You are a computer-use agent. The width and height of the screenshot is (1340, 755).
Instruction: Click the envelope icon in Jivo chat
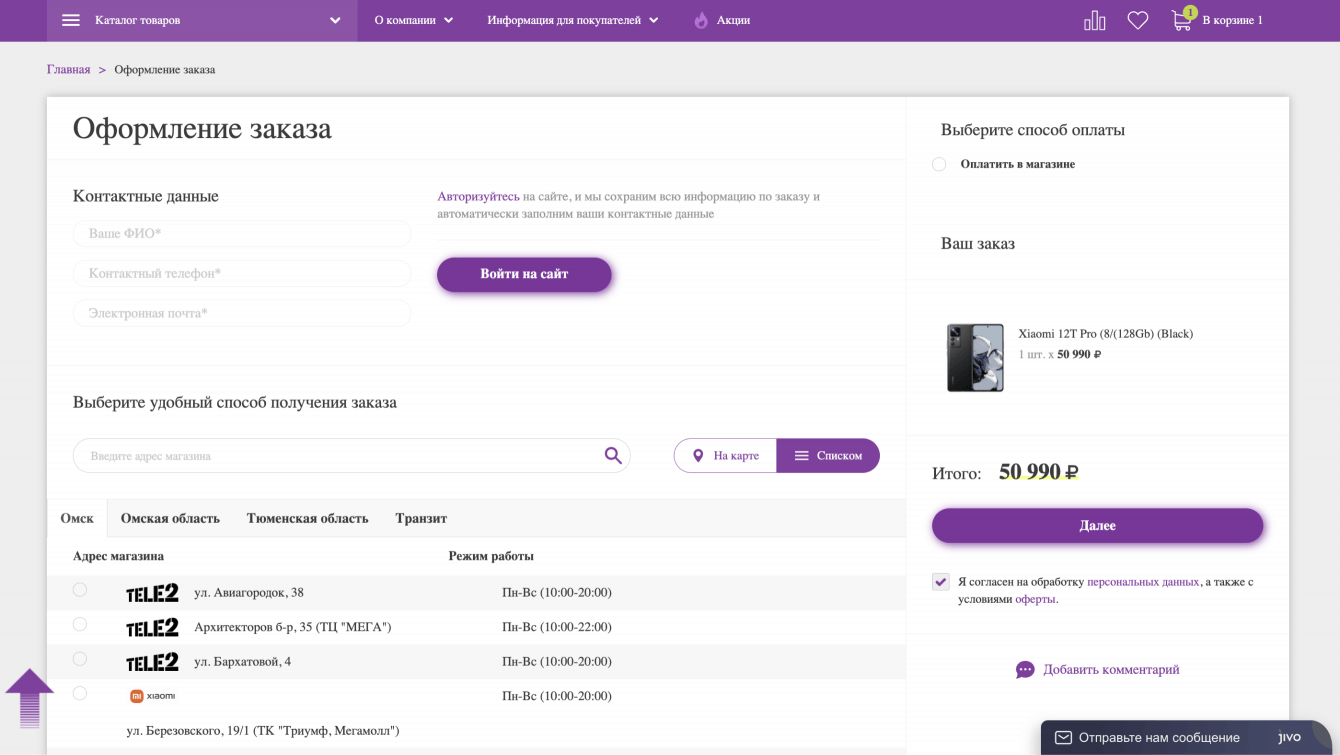pos(1063,738)
